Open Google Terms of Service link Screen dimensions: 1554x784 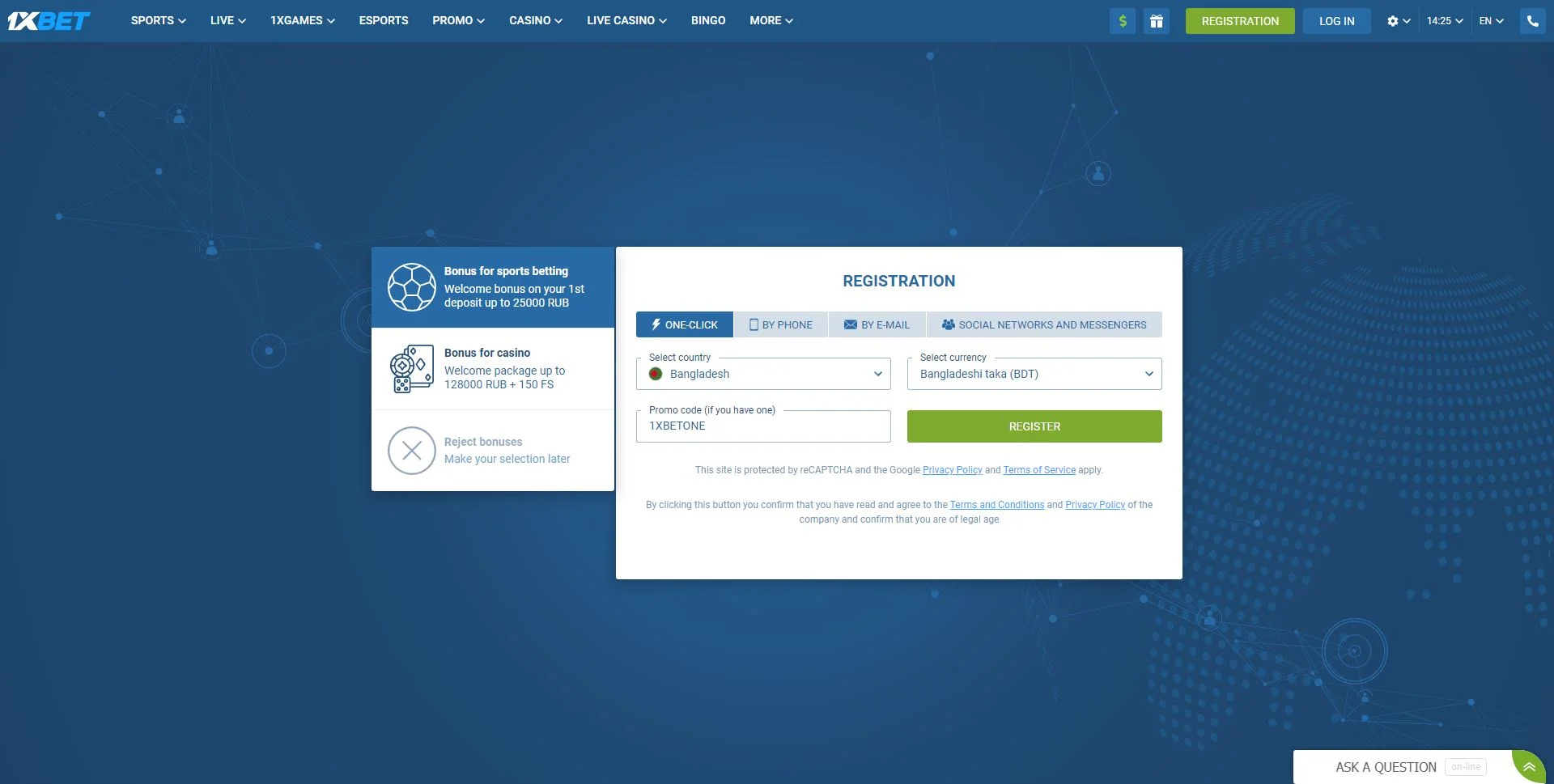pos(1039,470)
